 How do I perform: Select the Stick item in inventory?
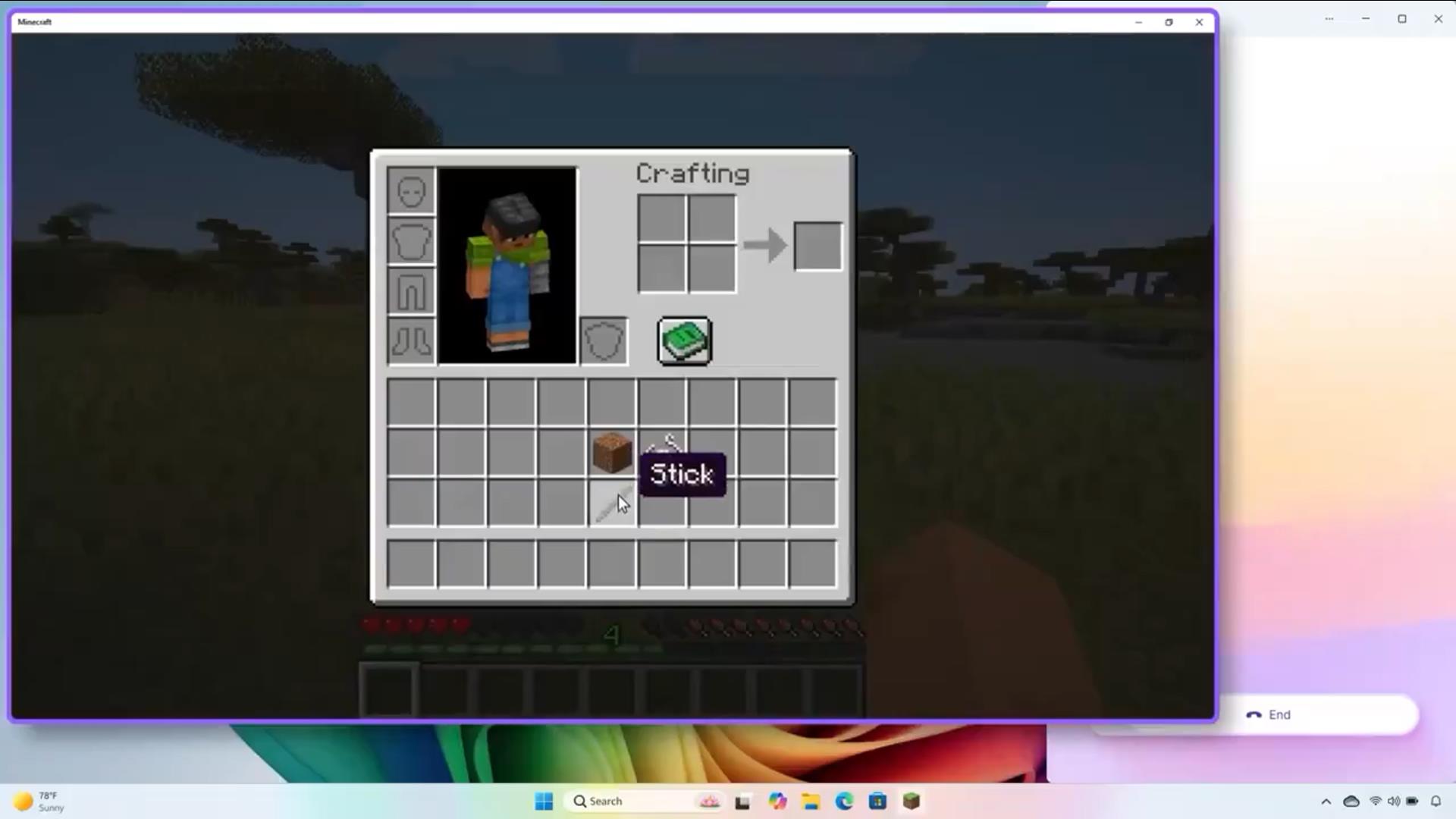611,503
